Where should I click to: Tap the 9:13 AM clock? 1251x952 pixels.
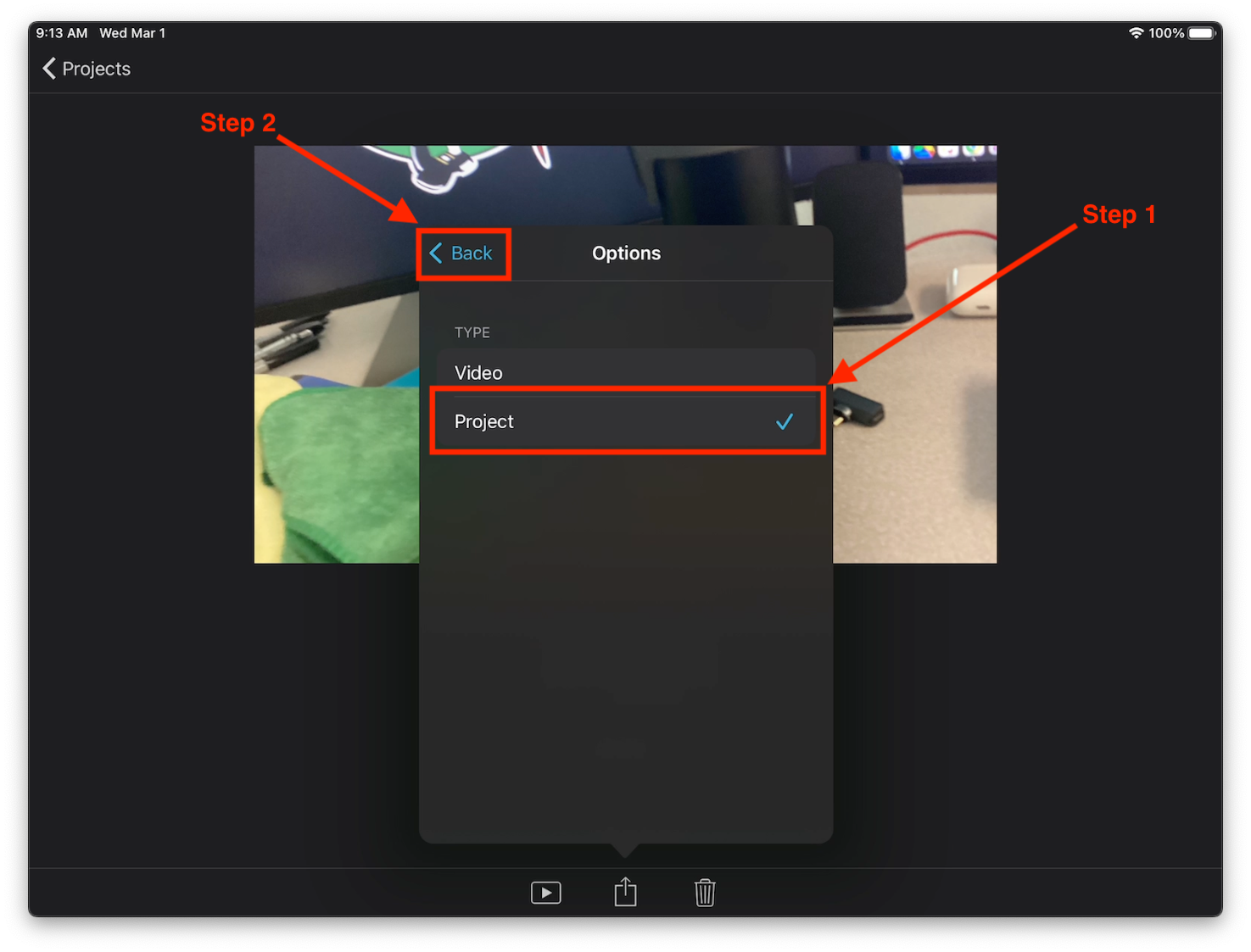(x=61, y=33)
